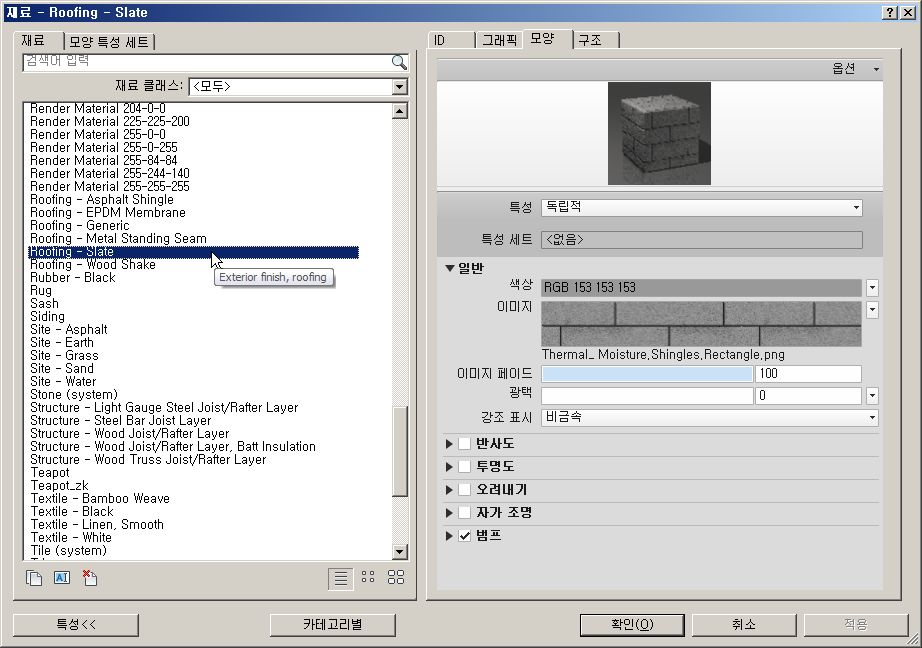The image size is (922, 648).
Task: Confirm with the 확인(O) button
Action: pos(632,624)
